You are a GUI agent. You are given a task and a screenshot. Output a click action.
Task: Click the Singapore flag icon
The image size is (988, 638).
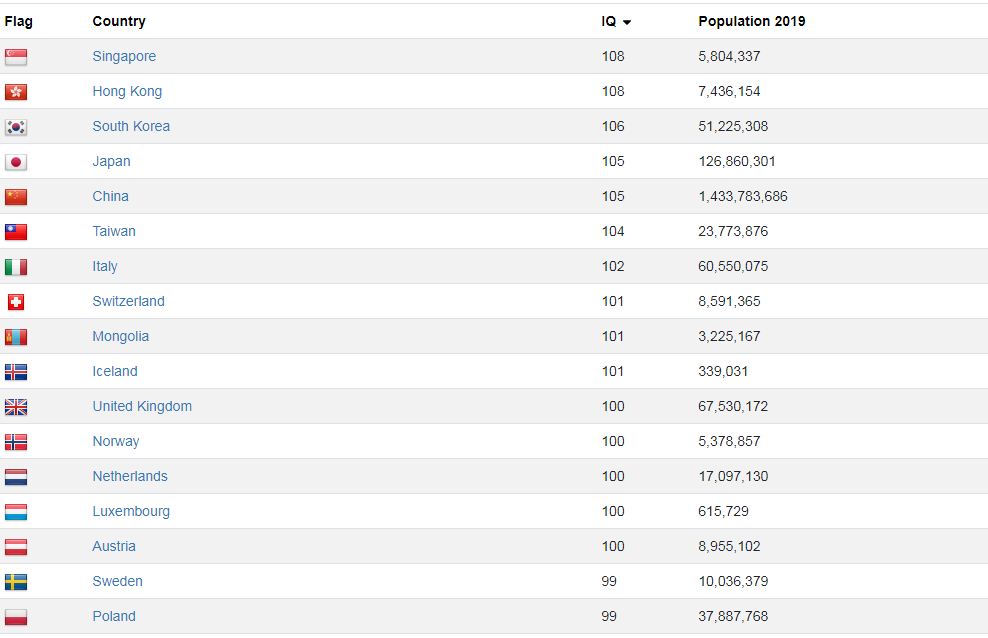(16, 57)
